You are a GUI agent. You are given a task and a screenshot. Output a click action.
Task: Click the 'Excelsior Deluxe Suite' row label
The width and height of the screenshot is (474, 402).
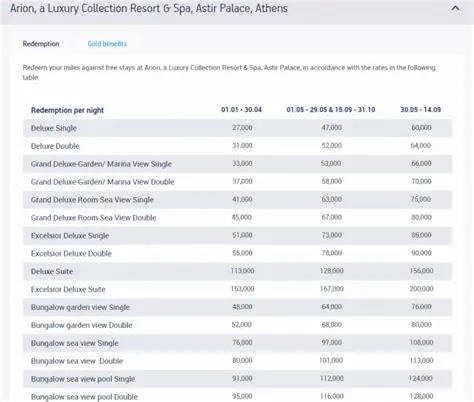[x=68, y=289]
